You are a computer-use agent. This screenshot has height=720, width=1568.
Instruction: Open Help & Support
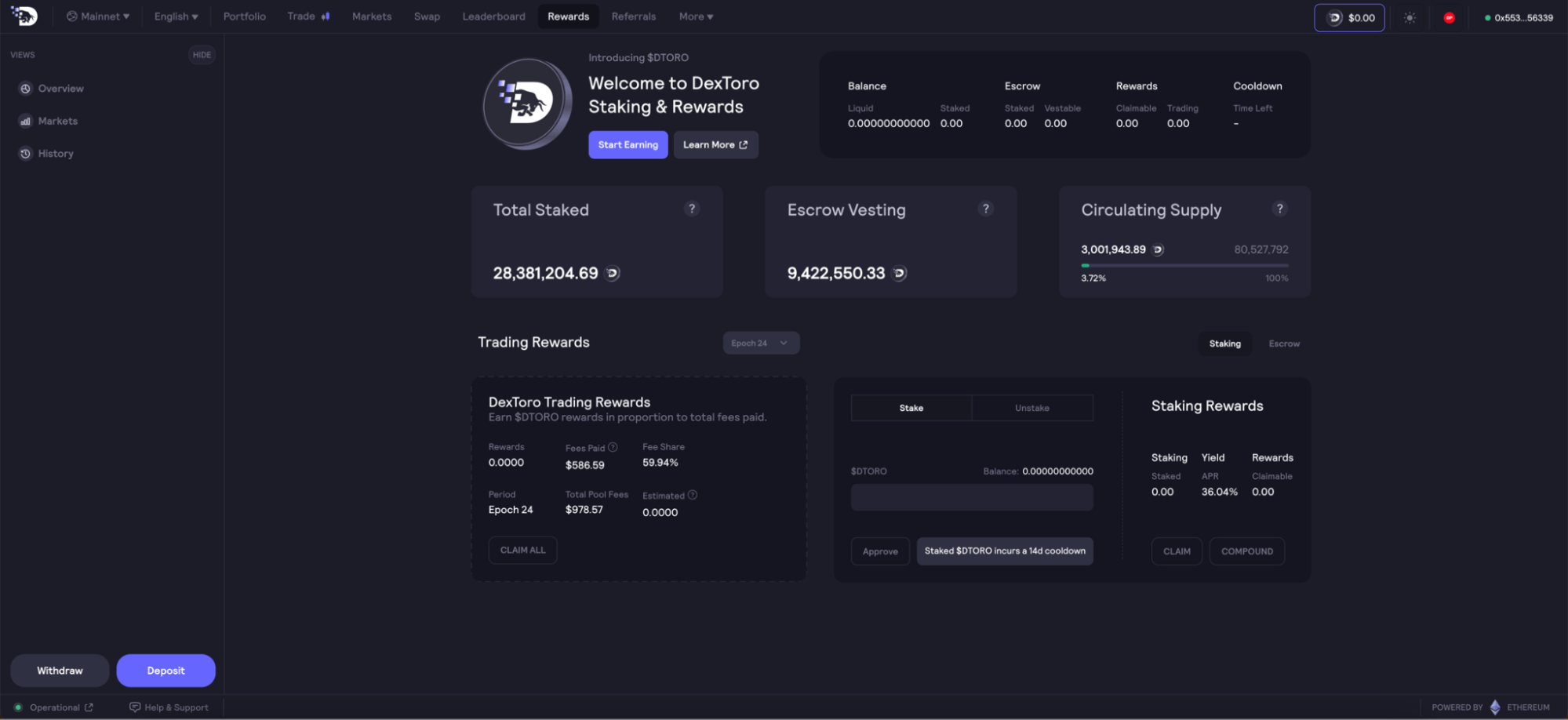169,707
